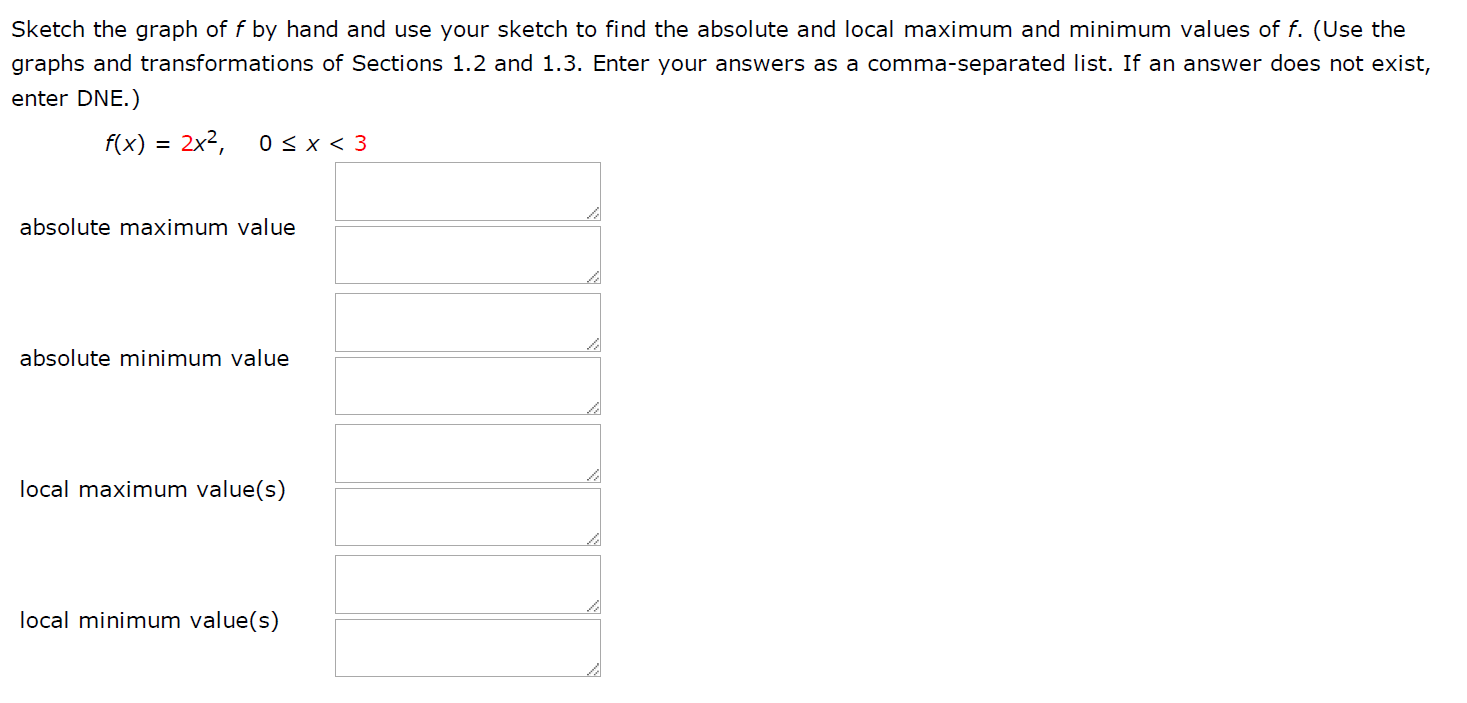Select the red domain text 0 ≤ x < 3

(x=311, y=144)
